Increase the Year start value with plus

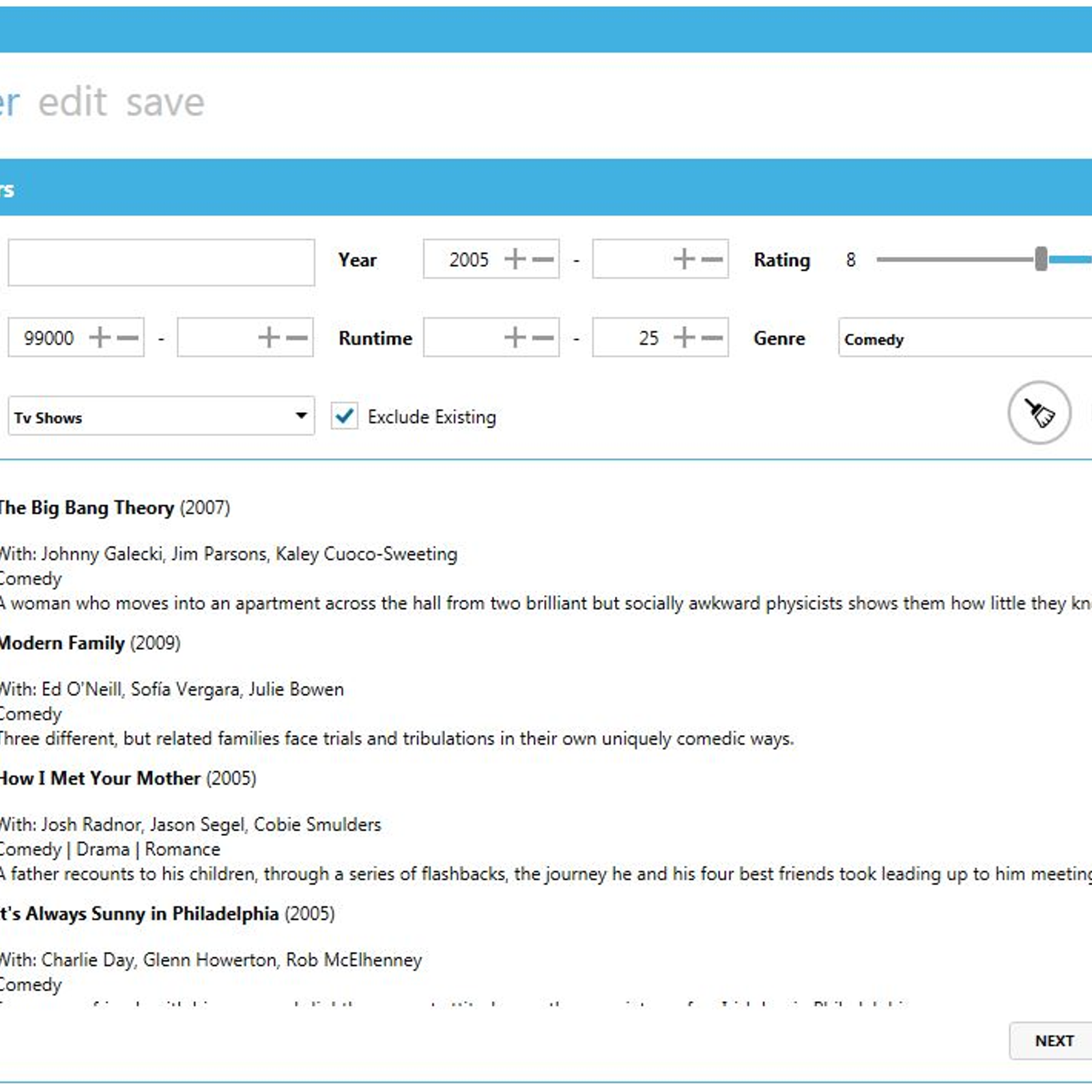pos(515,259)
